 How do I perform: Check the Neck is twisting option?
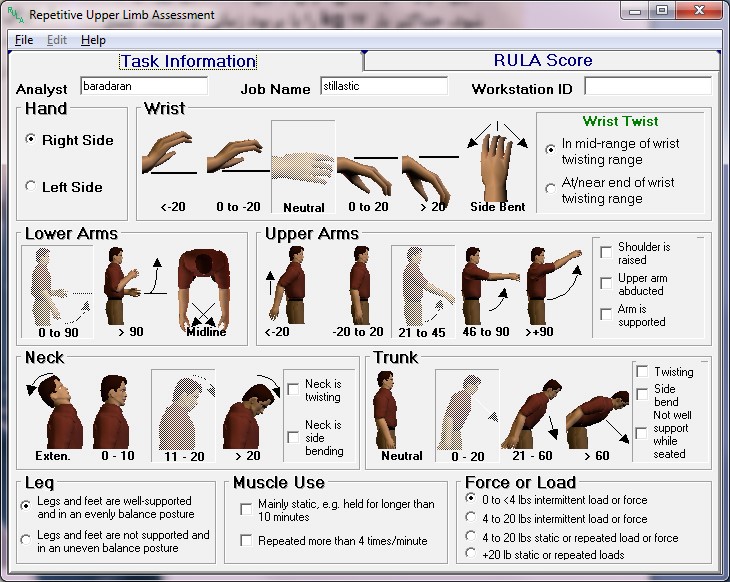tap(293, 389)
